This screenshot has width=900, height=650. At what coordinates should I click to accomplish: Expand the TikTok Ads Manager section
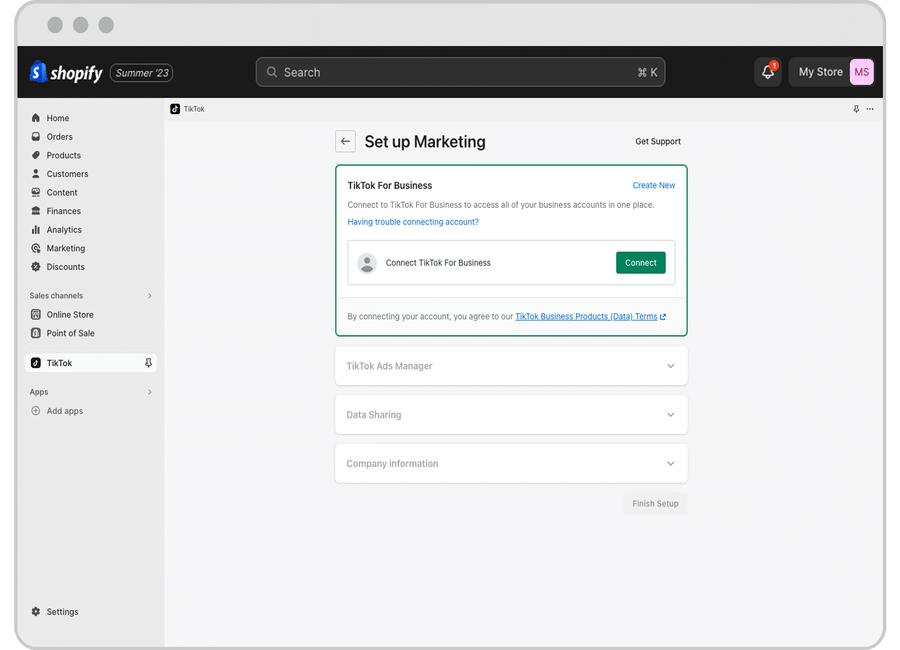tap(670, 366)
